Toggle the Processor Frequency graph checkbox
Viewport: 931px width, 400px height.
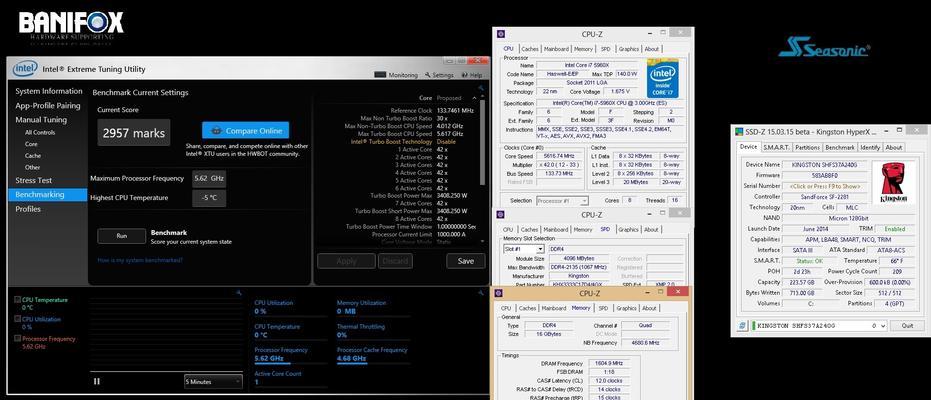coord(17,338)
